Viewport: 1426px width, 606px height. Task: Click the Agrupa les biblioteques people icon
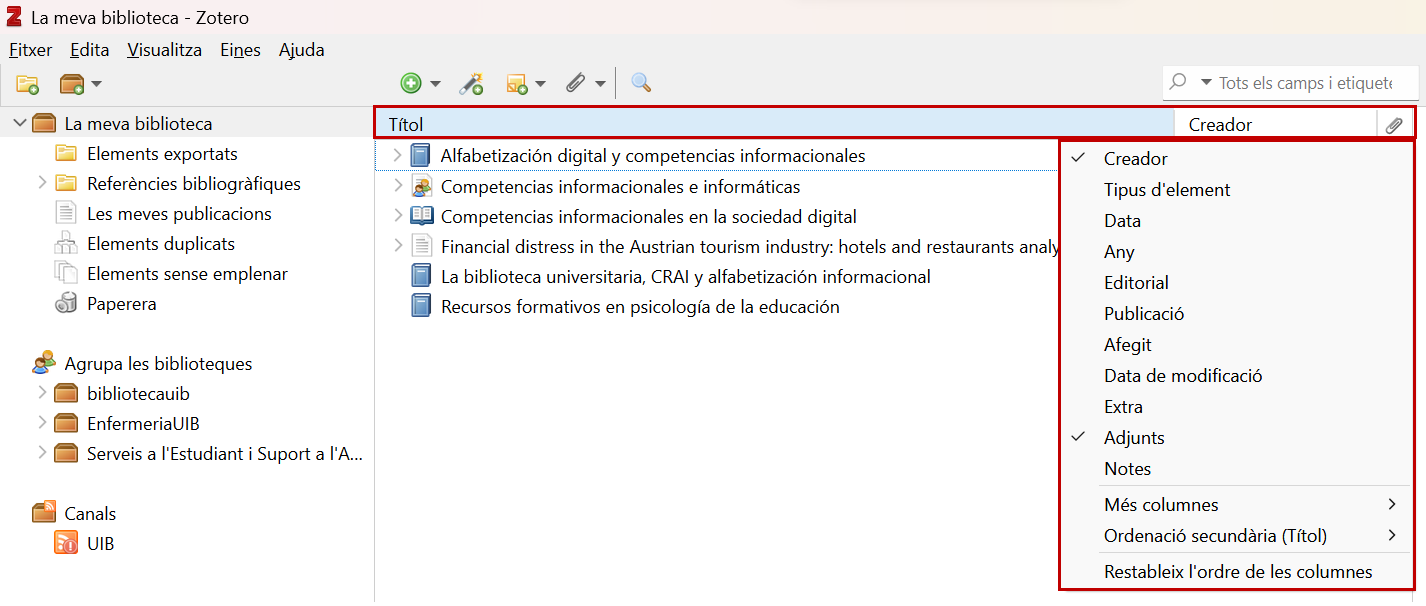pos(44,363)
